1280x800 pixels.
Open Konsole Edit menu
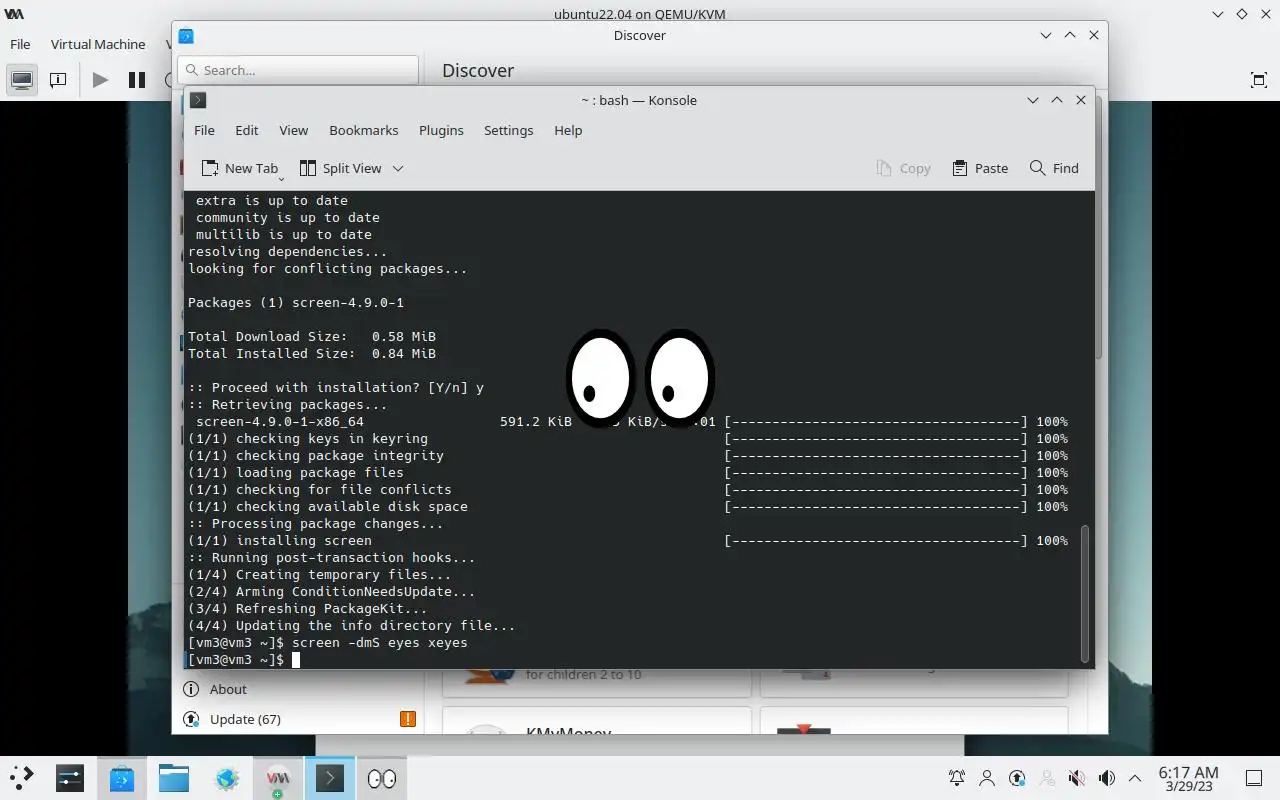[x=247, y=130]
